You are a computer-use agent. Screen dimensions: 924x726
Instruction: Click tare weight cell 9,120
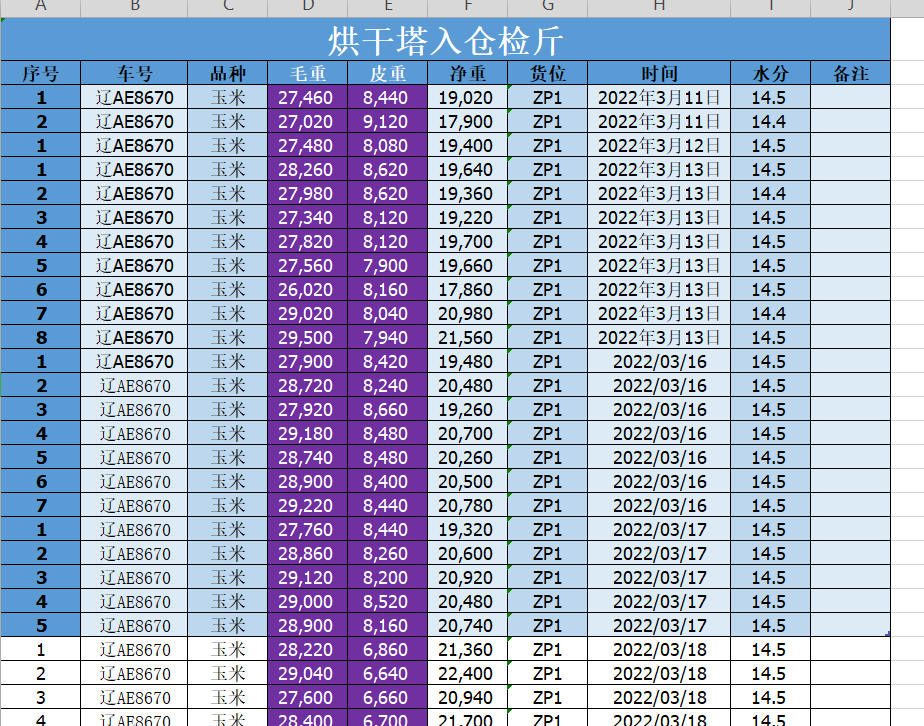tap(388, 121)
